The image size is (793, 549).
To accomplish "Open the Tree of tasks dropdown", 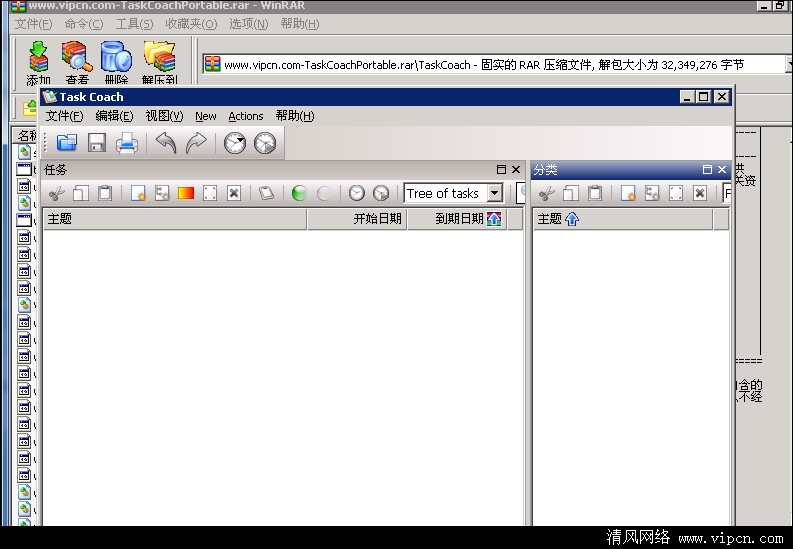I will pos(494,193).
